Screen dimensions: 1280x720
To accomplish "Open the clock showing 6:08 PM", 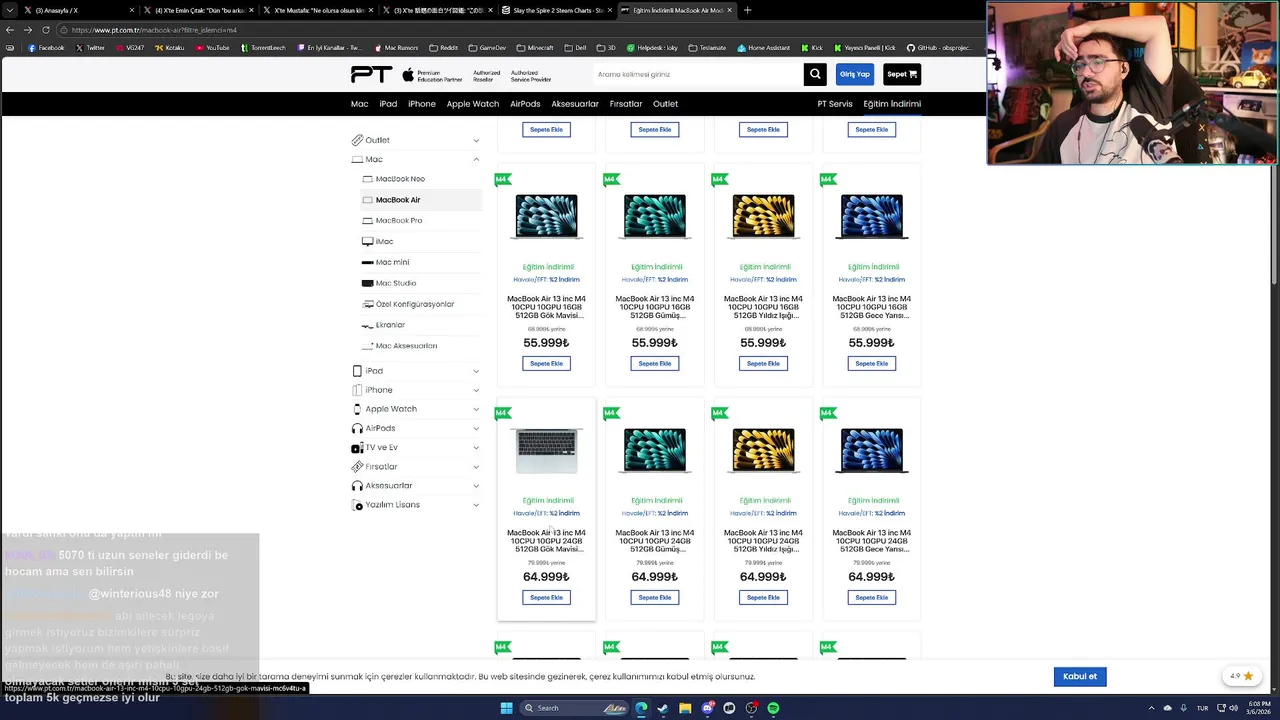I will pos(1259,708).
